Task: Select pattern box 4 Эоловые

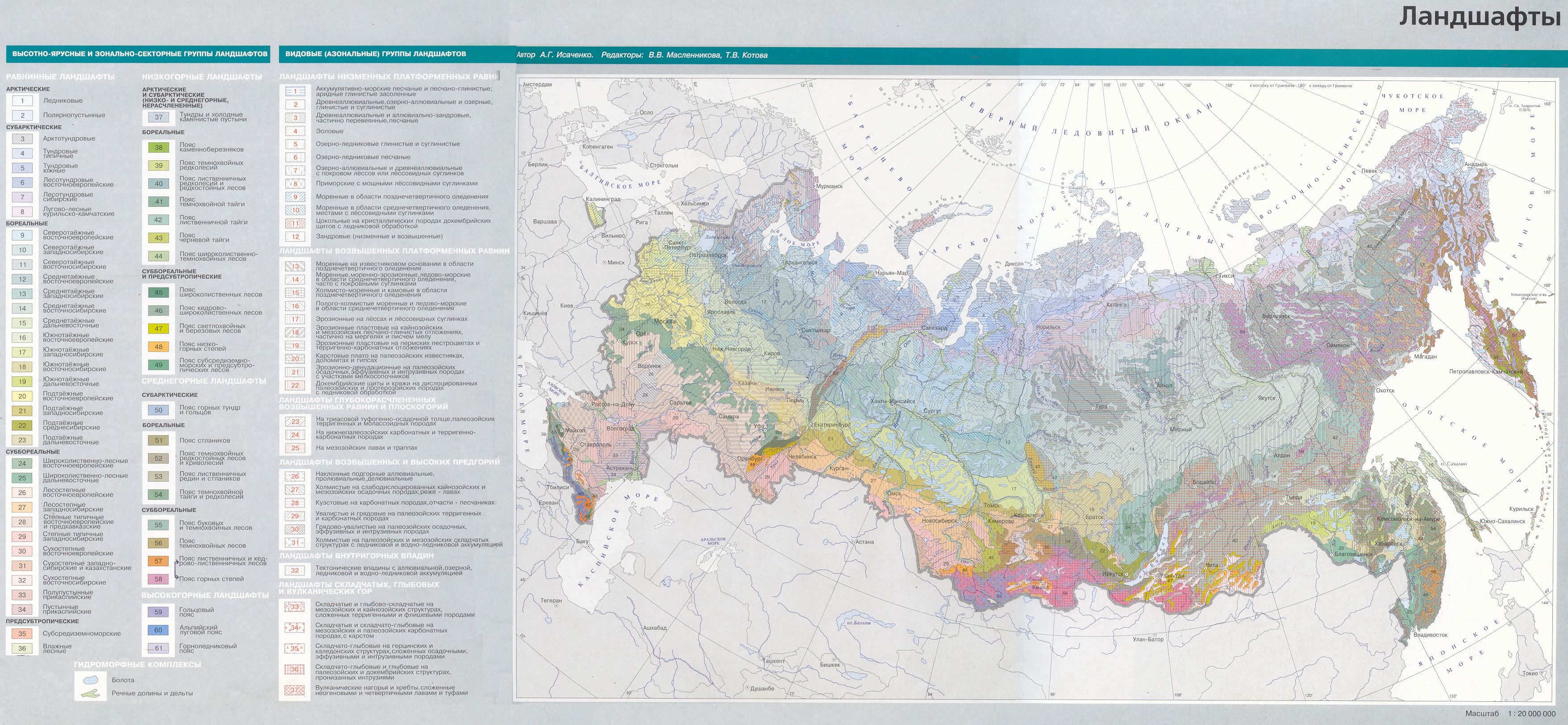Action: (295, 132)
